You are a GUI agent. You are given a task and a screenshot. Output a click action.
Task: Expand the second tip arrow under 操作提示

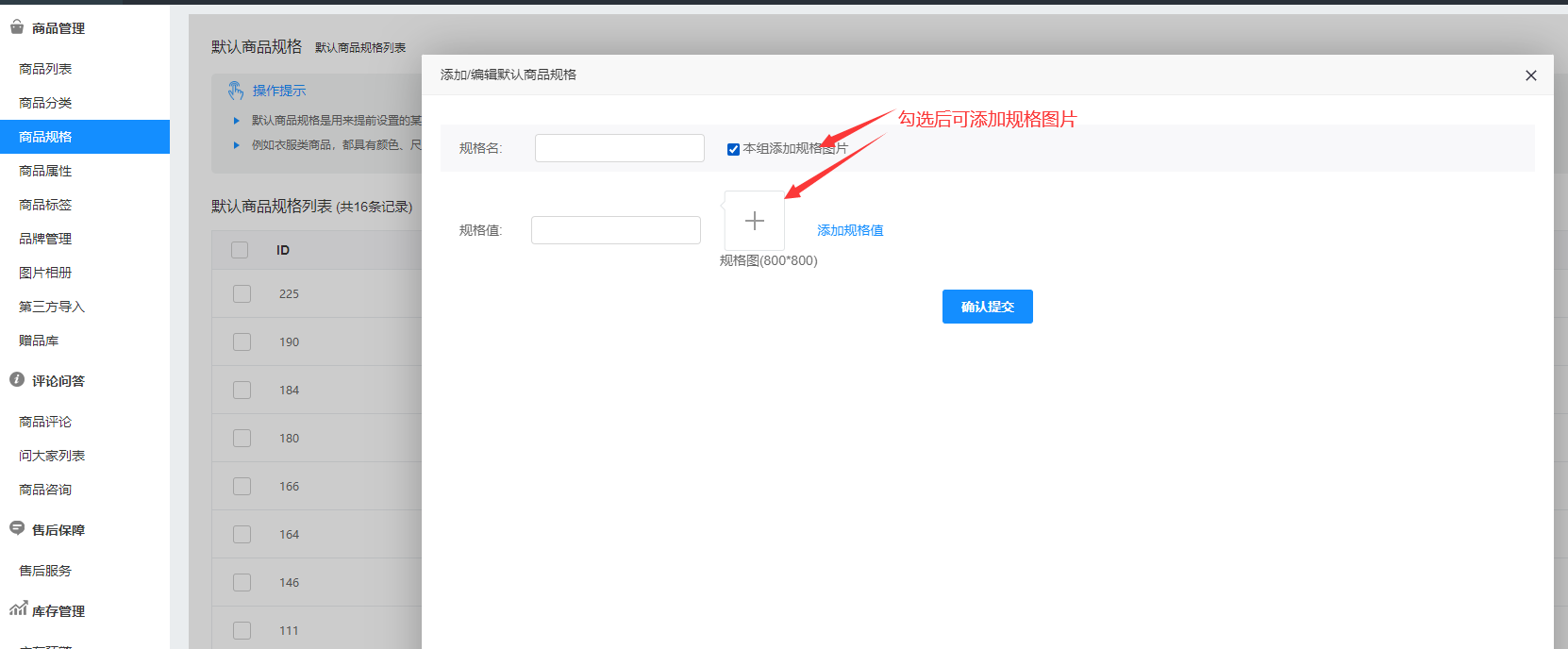pyautogui.click(x=237, y=145)
